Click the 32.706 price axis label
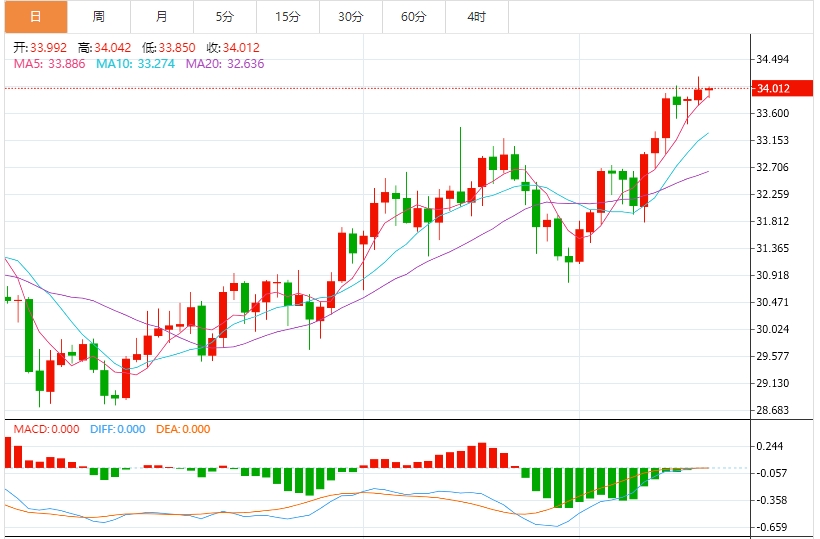Image resolution: width=820 pixels, height=539 pixels. pyautogui.click(x=772, y=167)
